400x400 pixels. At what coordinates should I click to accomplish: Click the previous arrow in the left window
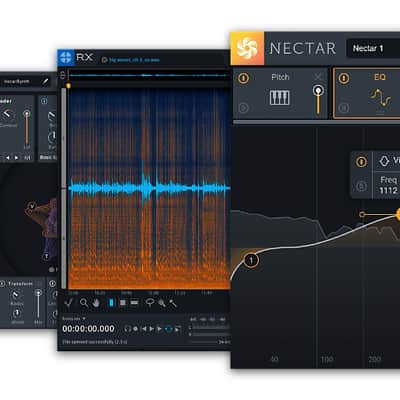(x=8, y=158)
